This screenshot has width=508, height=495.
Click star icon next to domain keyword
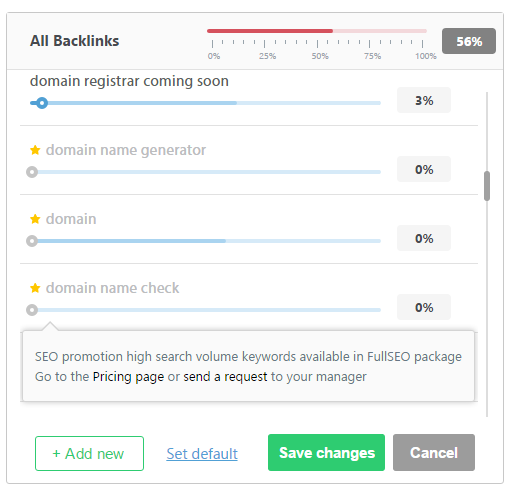(35, 219)
